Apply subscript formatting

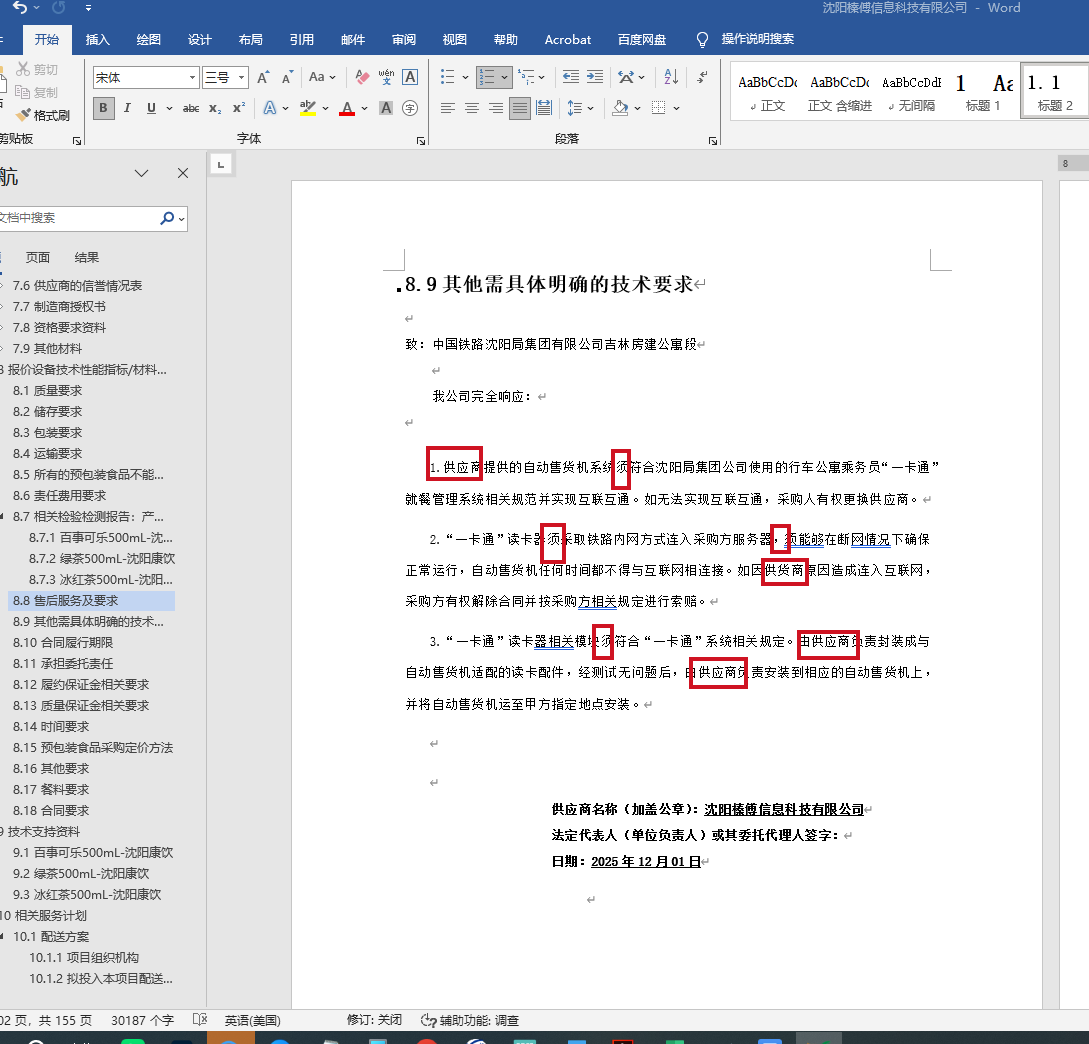click(215, 108)
